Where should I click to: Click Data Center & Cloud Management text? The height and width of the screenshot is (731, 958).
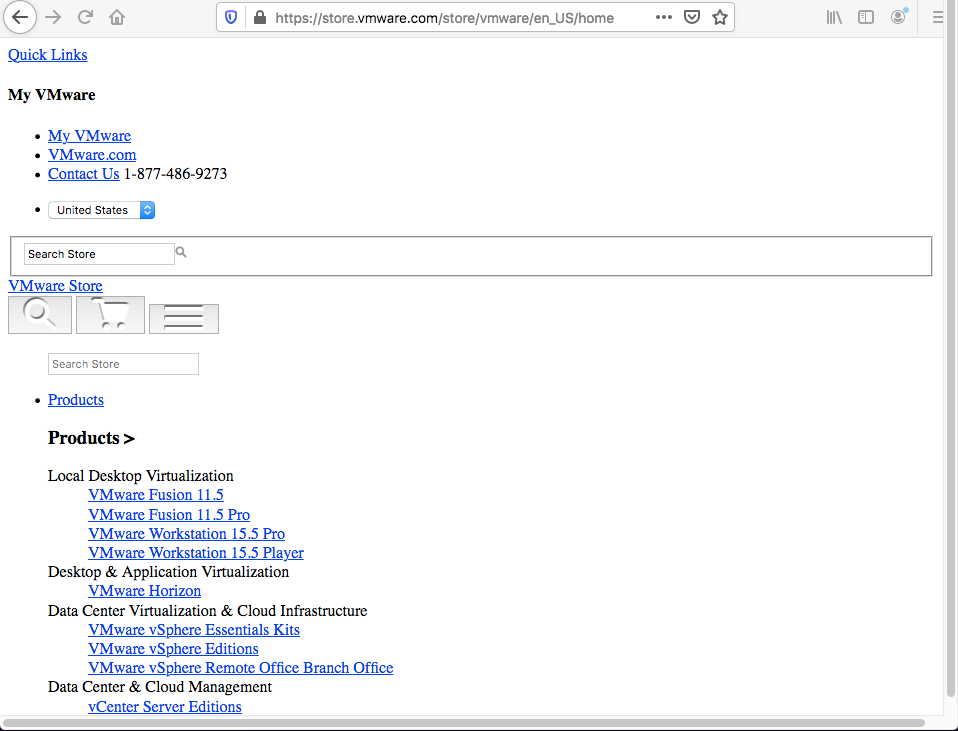(x=160, y=687)
